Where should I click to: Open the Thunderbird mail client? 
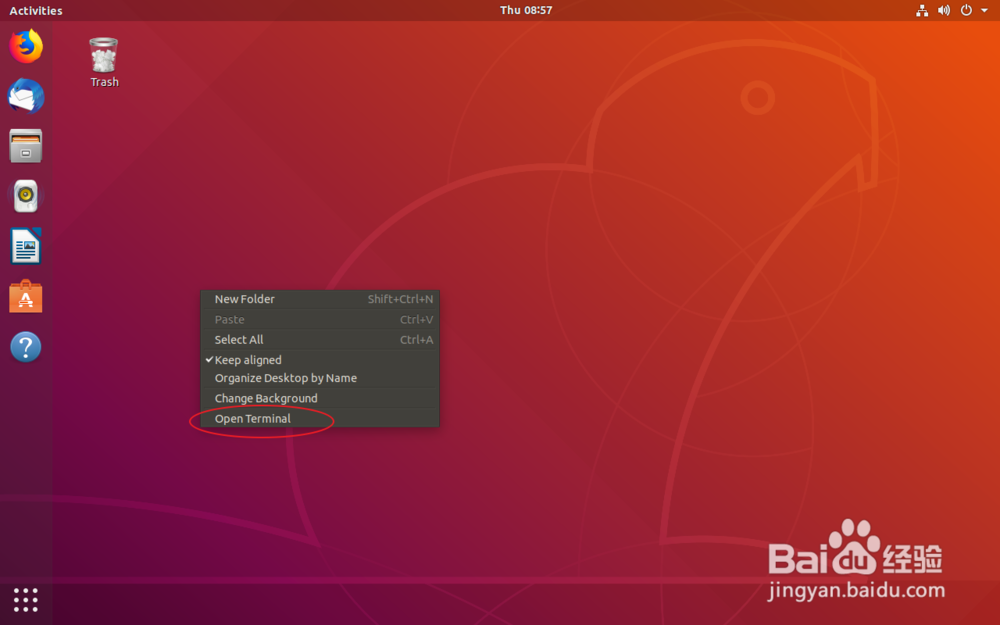pos(25,95)
